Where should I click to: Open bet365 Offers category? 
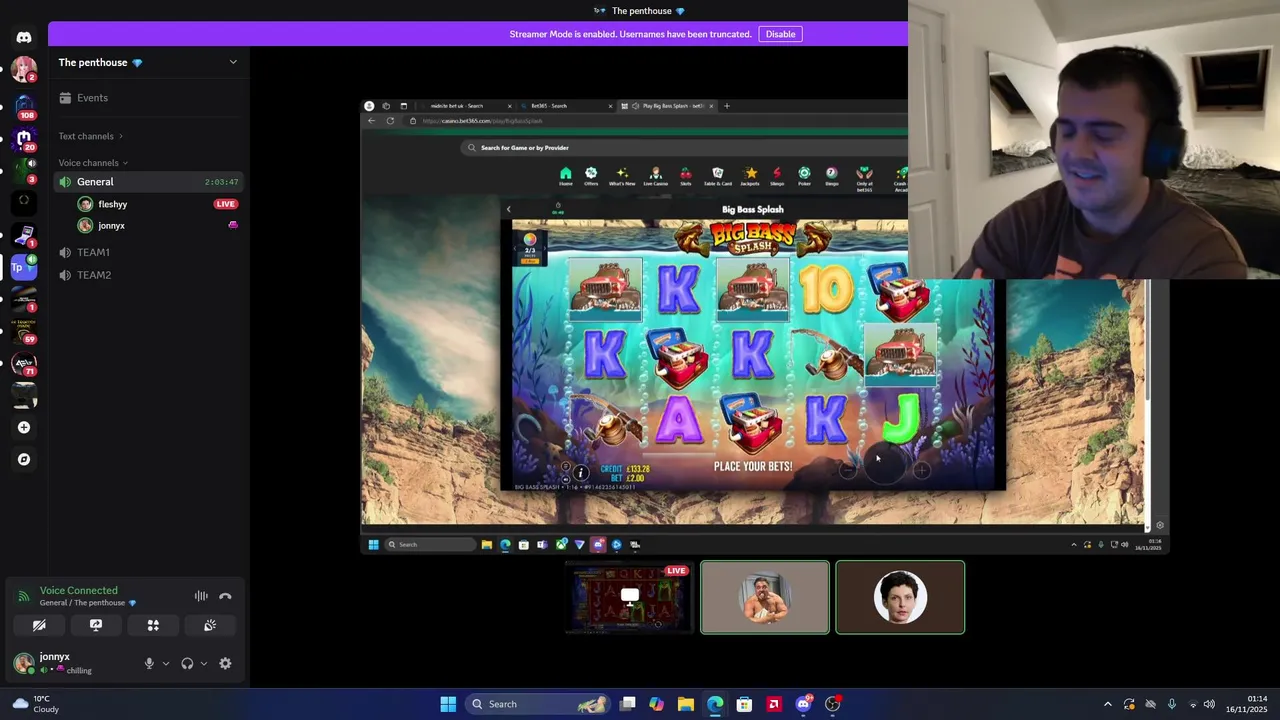coord(591,177)
